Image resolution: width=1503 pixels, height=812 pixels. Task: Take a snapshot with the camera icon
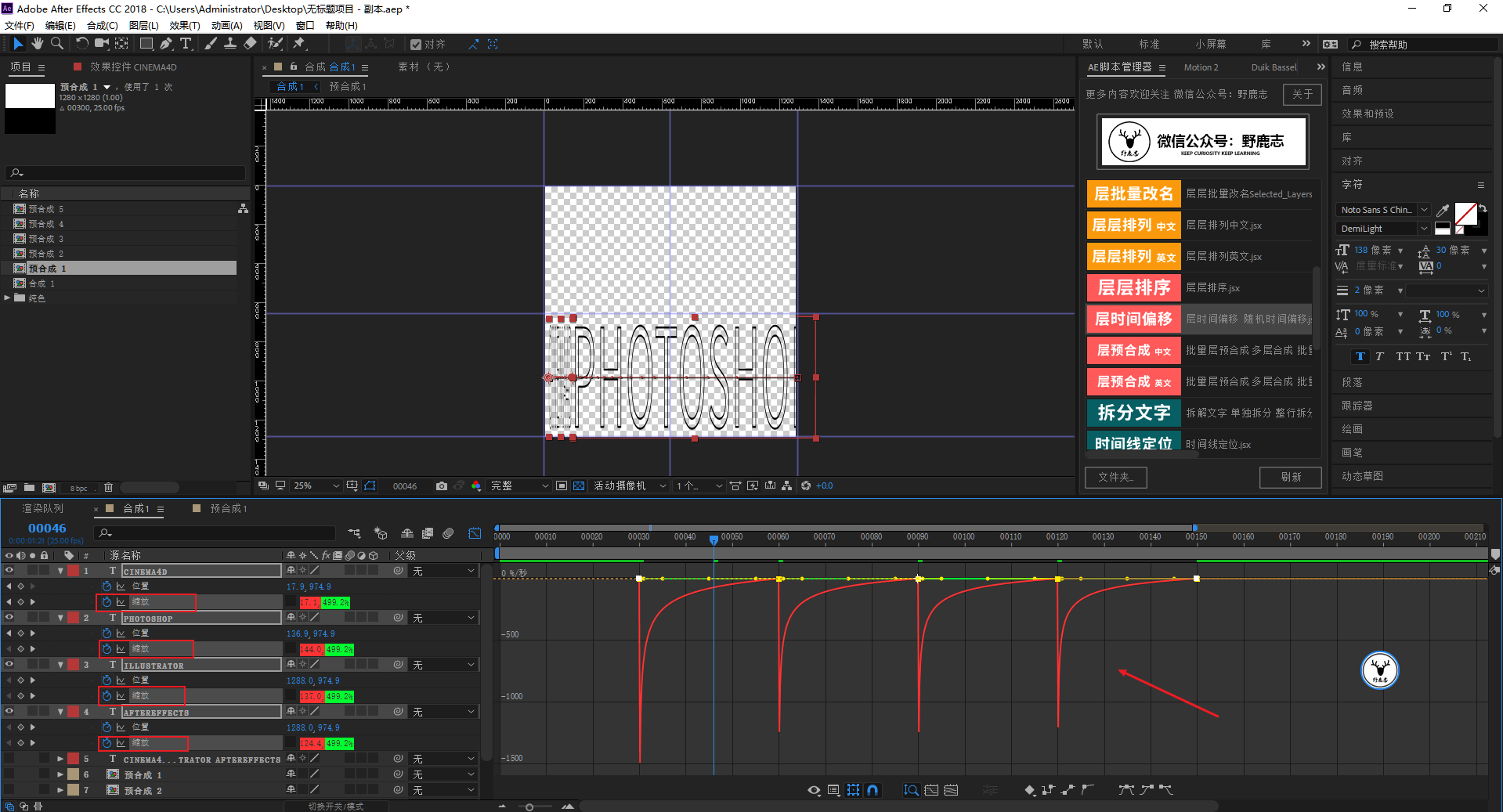pos(442,486)
